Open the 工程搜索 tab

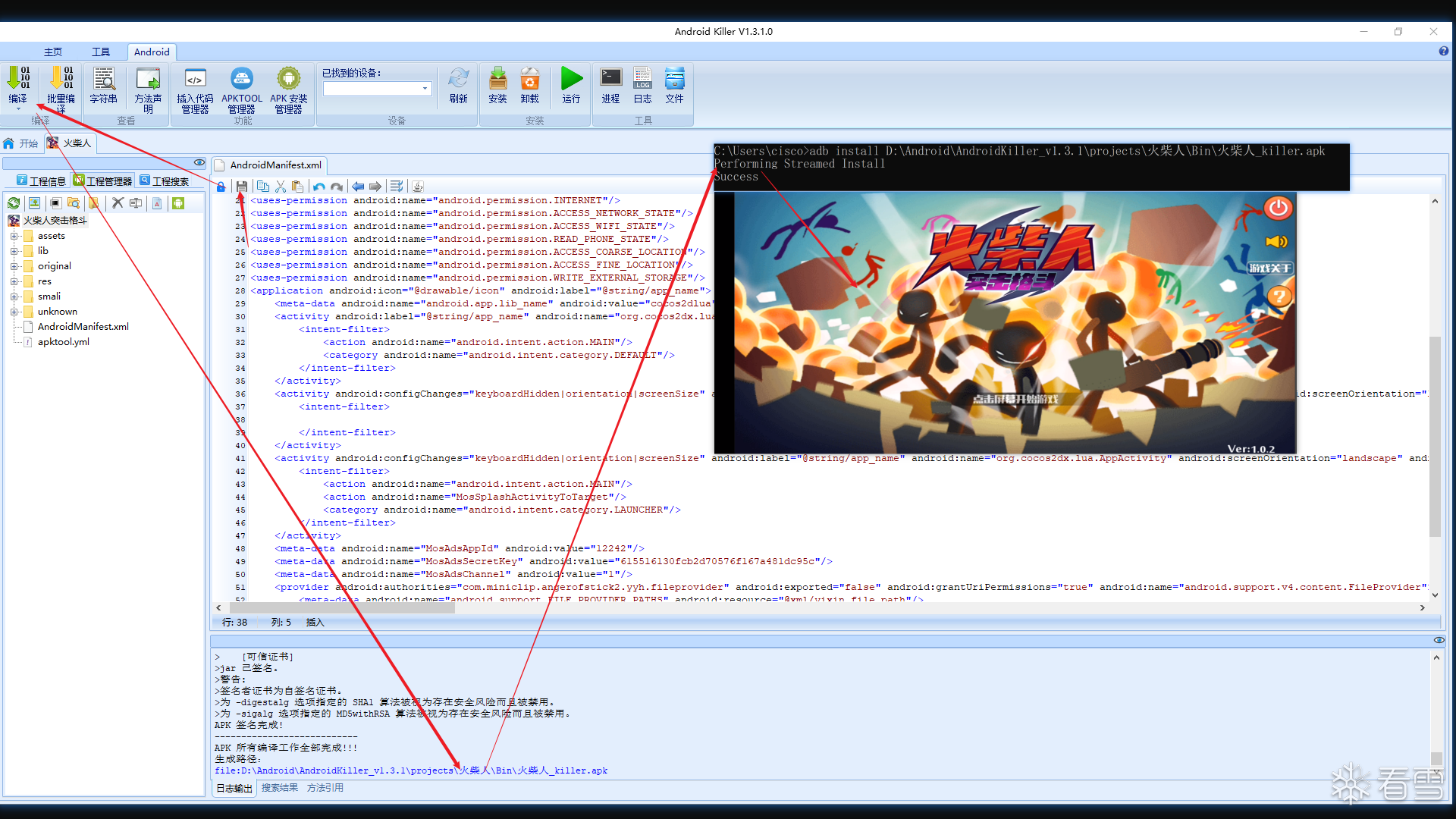click(x=165, y=181)
